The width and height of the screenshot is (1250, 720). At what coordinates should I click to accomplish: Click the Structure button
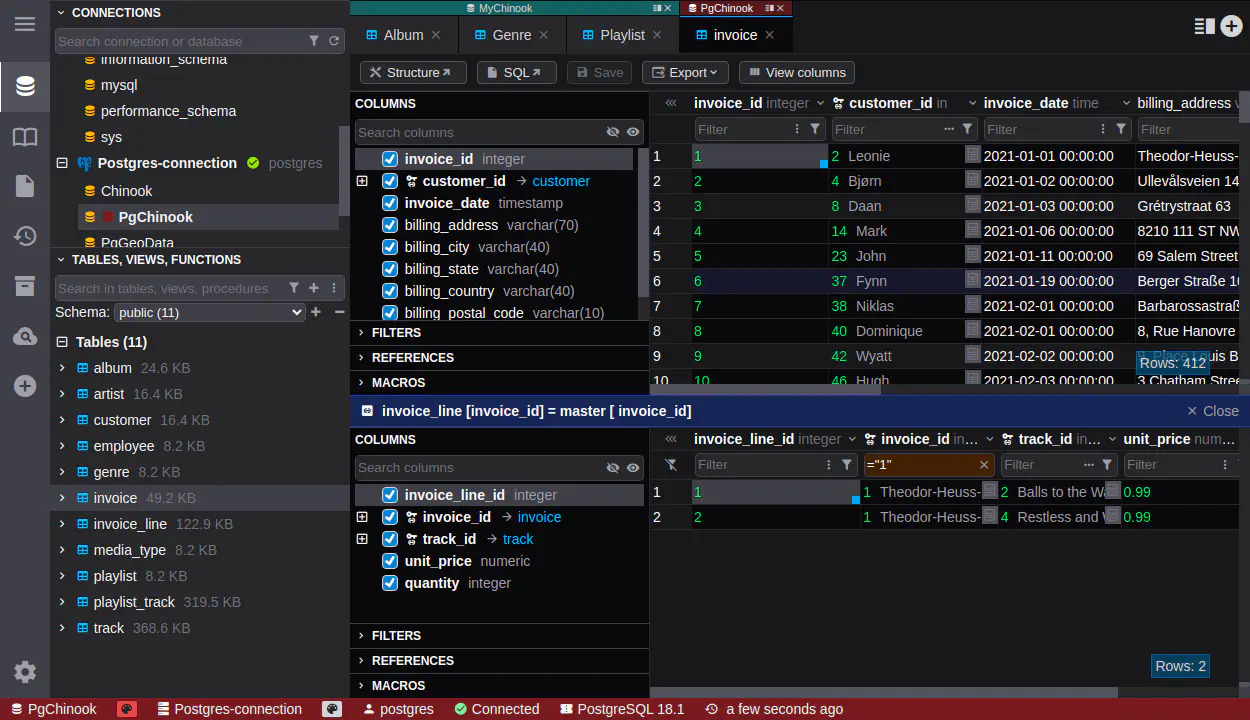coord(412,72)
